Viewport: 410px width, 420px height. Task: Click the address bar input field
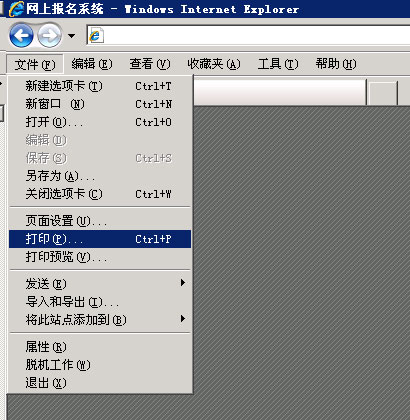pos(257,35)
